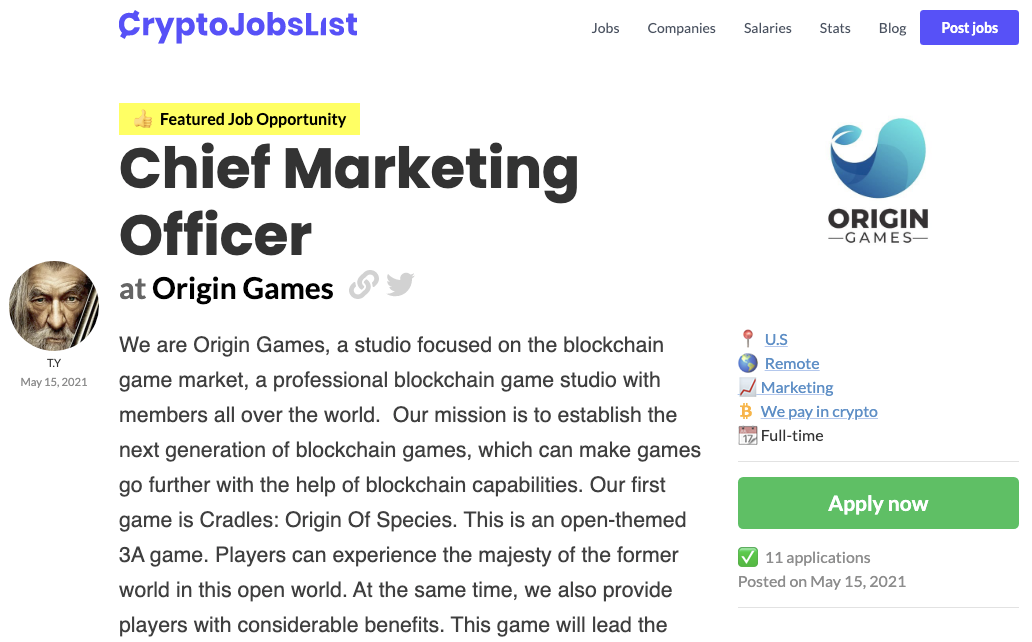
Task: Open the Jobs menu item
Action: click(606, 28)
